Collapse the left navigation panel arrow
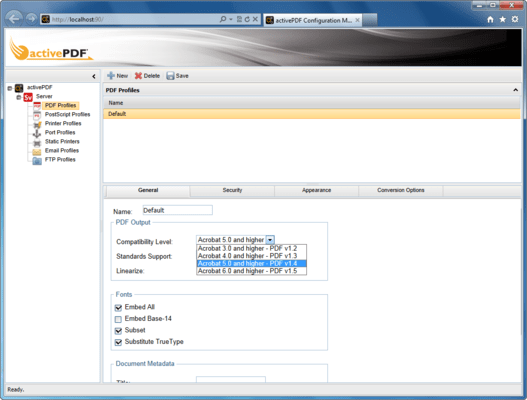 [x=94, y=76]
